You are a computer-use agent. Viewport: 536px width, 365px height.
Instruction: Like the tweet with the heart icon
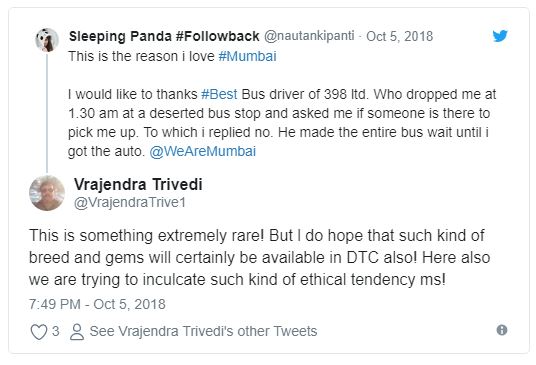(x=39, y=332)
